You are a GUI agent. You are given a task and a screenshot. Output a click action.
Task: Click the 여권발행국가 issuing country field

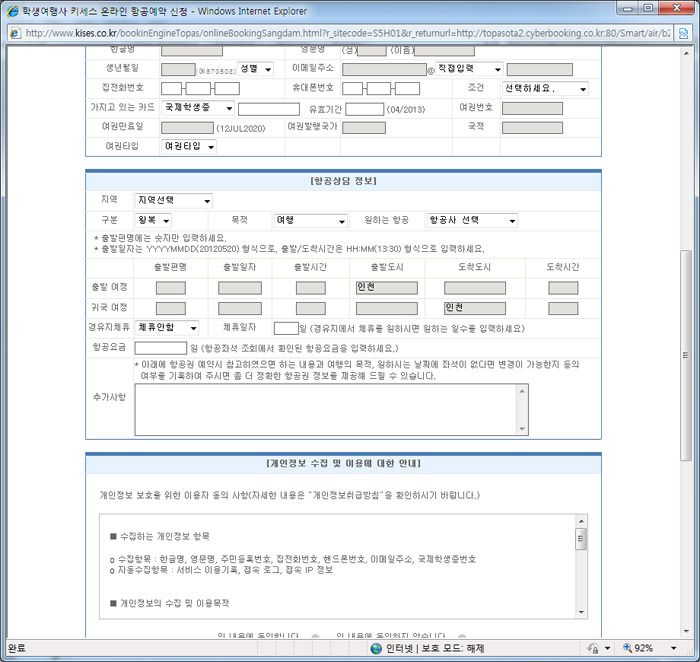point(364,128)
